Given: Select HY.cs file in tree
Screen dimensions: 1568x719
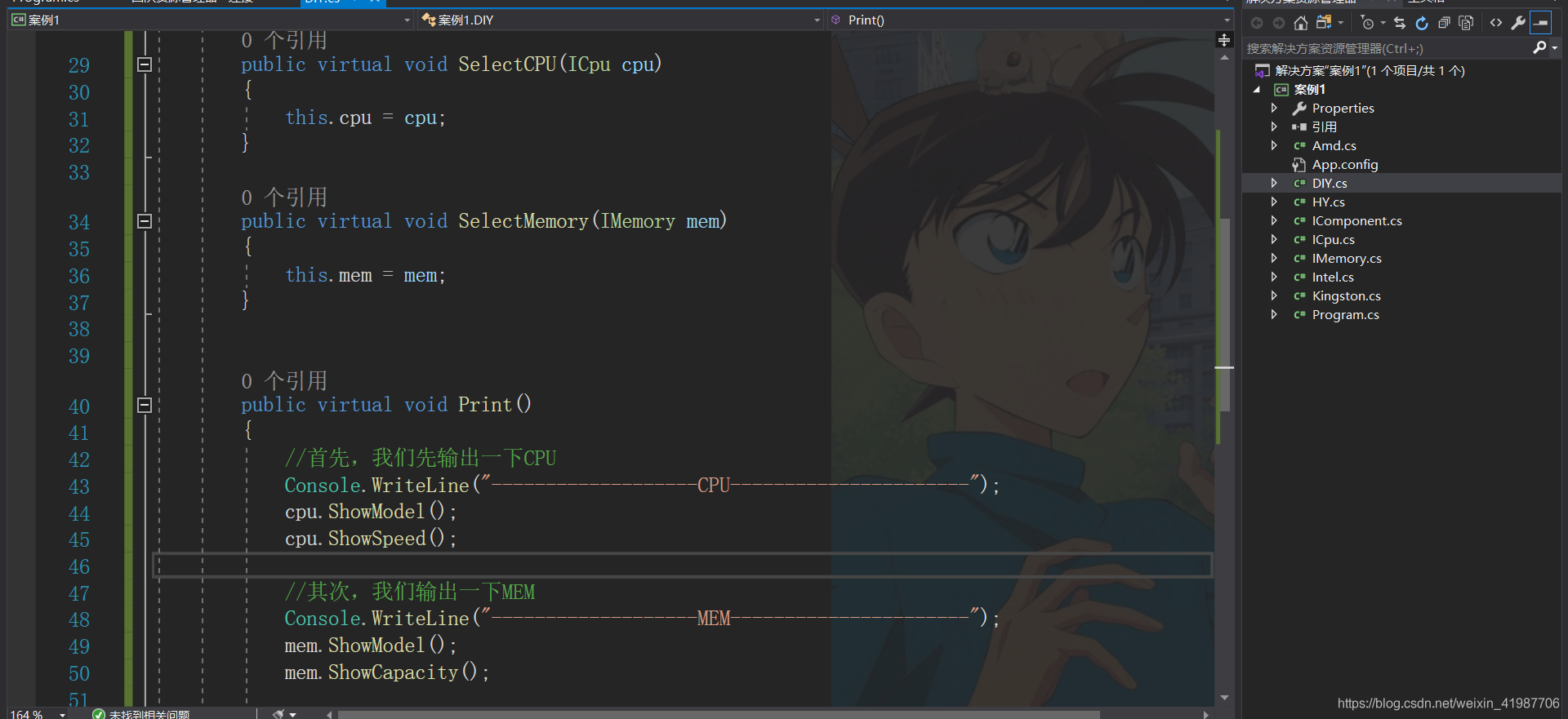Looking at the screenshot, I should [1328, 202].
